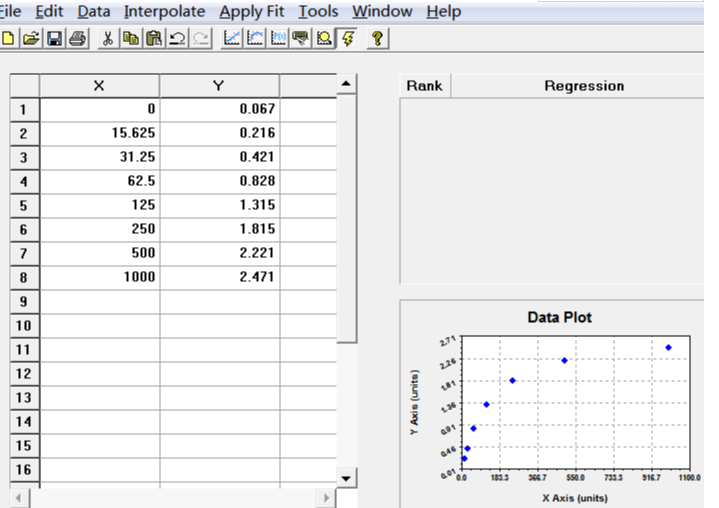Click the Copy toolbar icon
This screenshot has width=719, height=508.
[130, 38]
